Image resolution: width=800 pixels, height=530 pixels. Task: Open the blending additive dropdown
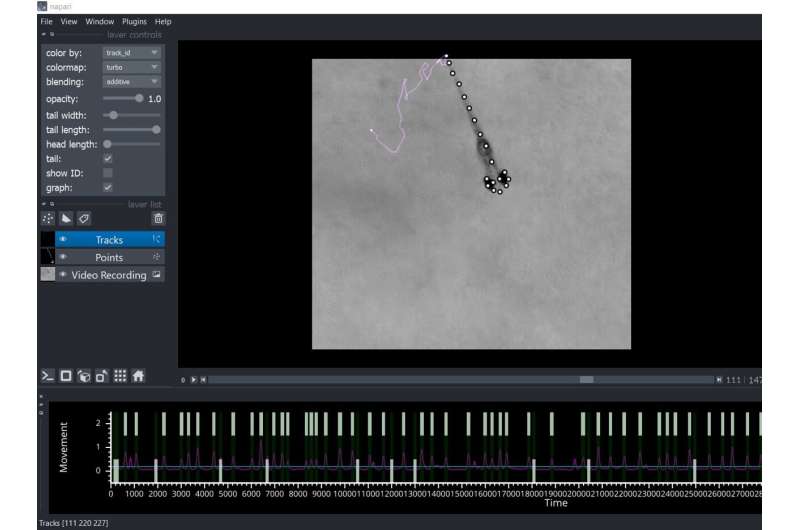[x=132, y=82]
